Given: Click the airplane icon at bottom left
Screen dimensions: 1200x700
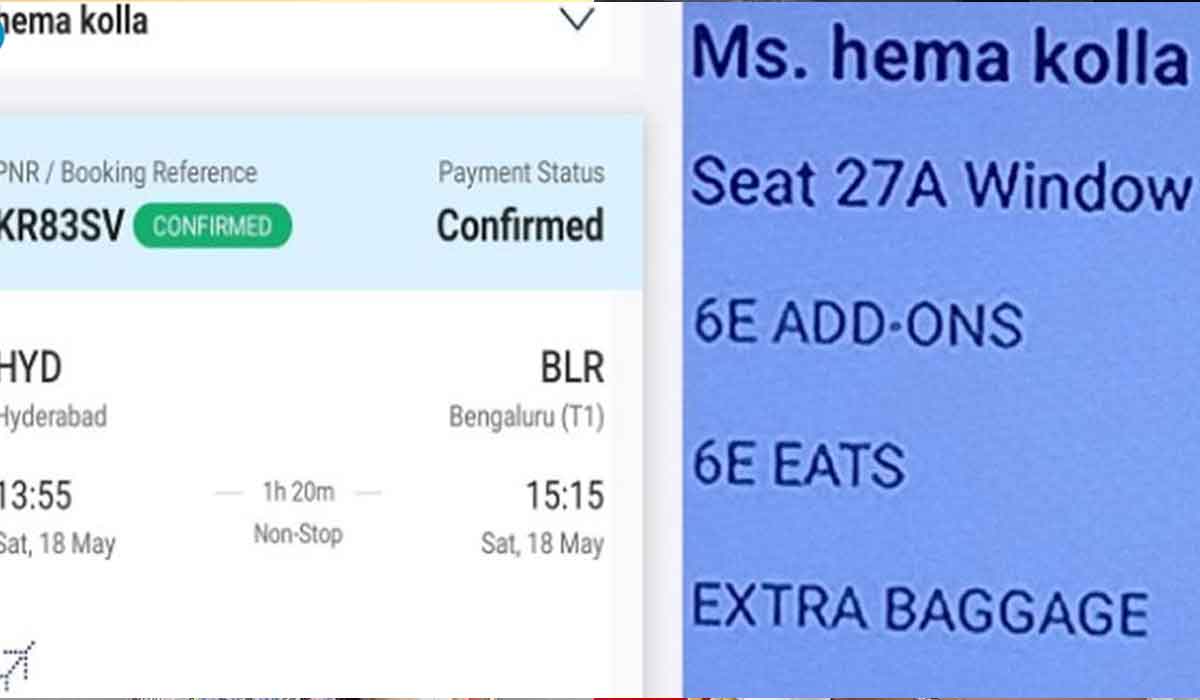Looking at the screenshot, I should pyautogui.click(x=17, y=660).
